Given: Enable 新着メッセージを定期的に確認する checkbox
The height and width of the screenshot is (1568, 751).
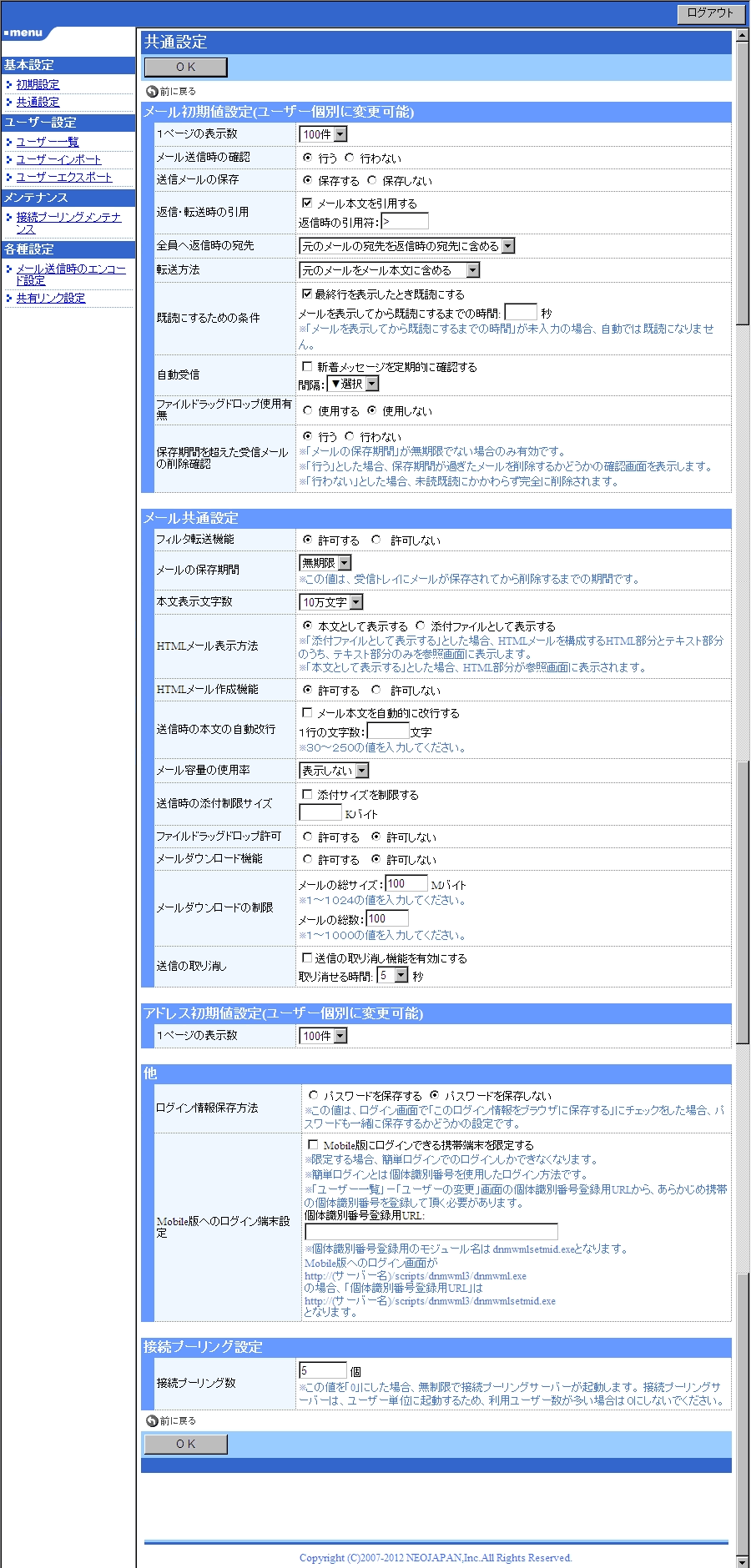Looking at the screenshot, I should pos(307,366).
